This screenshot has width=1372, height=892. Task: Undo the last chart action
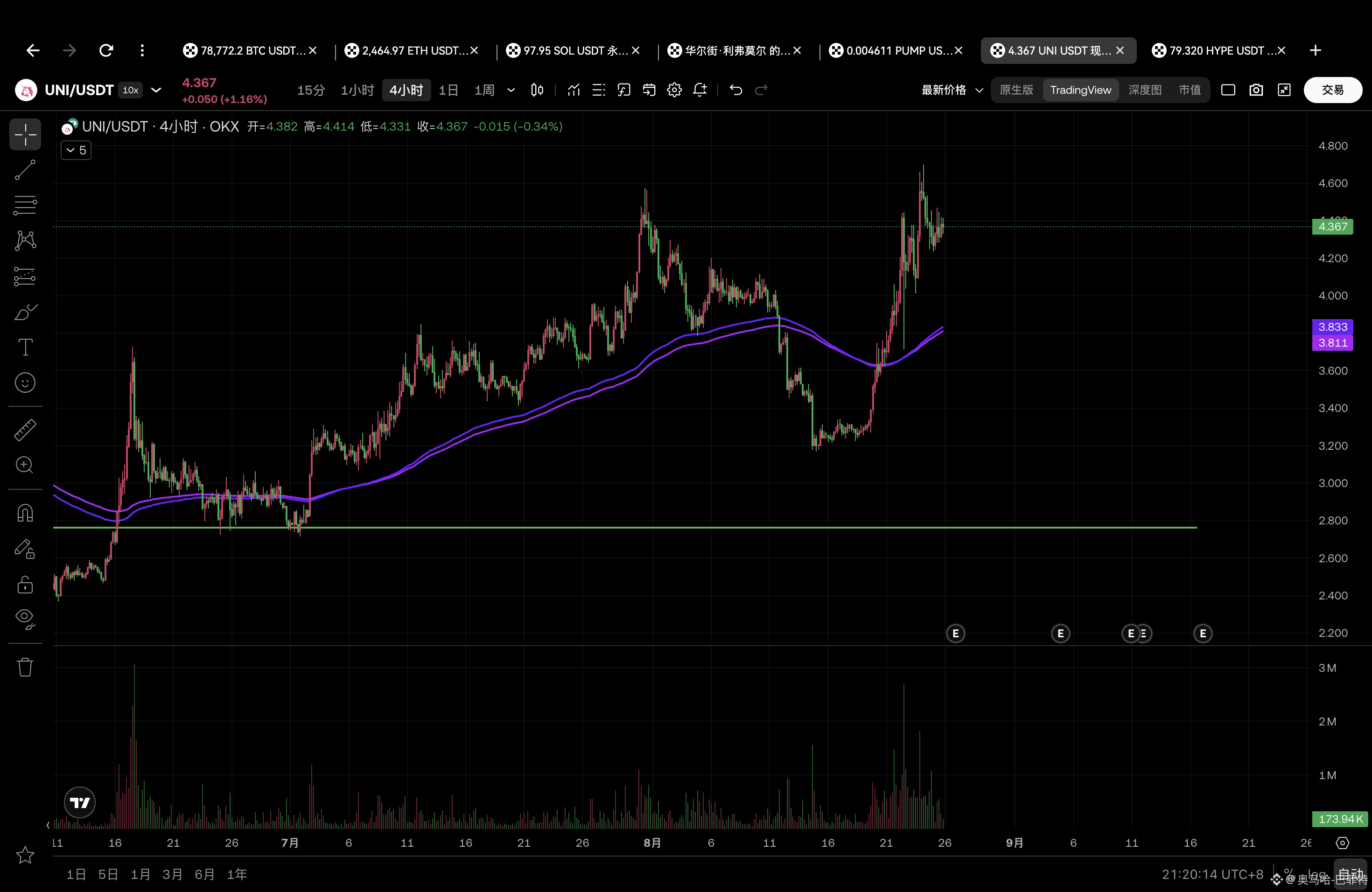736,90
